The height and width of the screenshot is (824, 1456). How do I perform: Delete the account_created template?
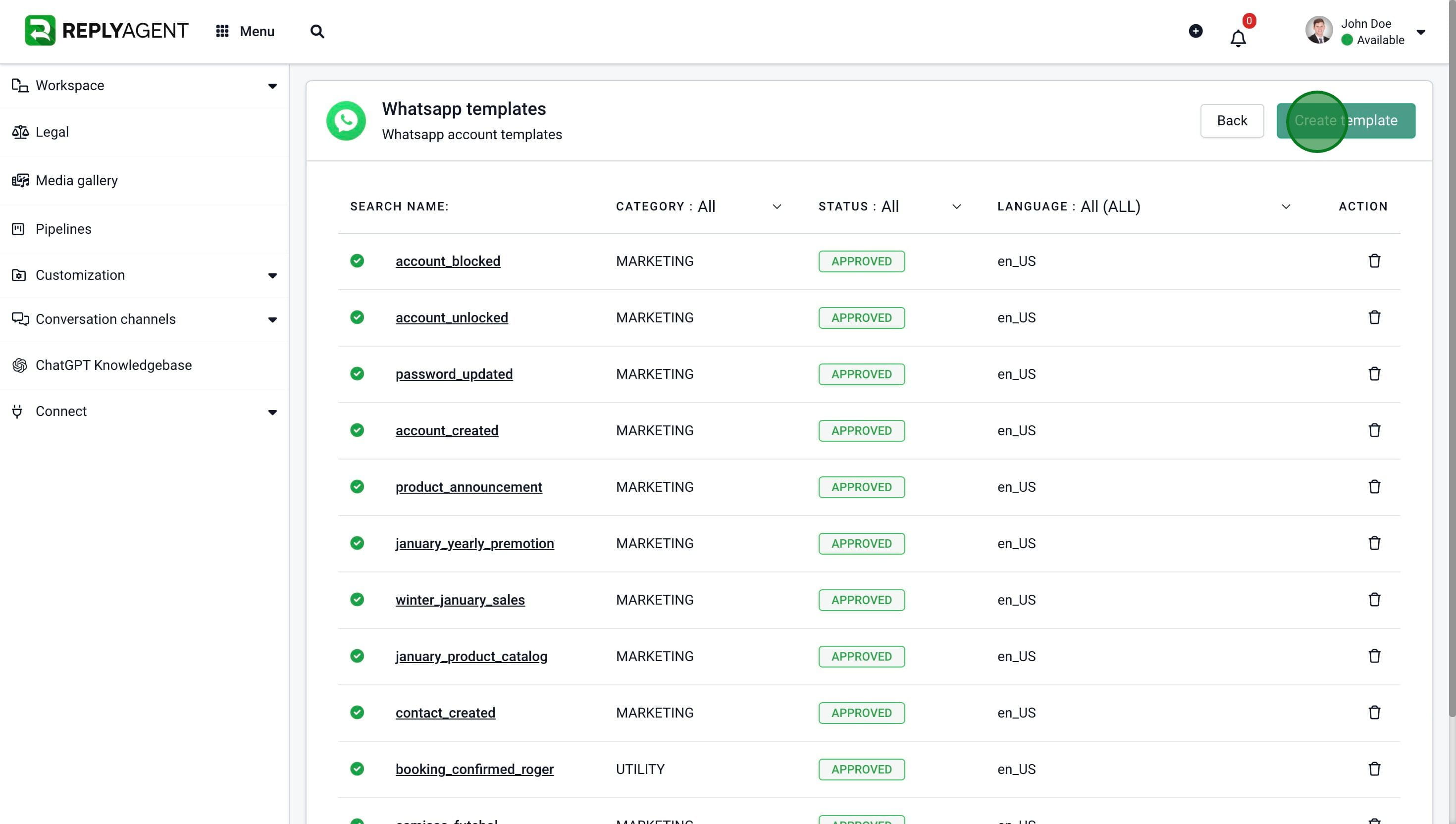coord(1374,431)
